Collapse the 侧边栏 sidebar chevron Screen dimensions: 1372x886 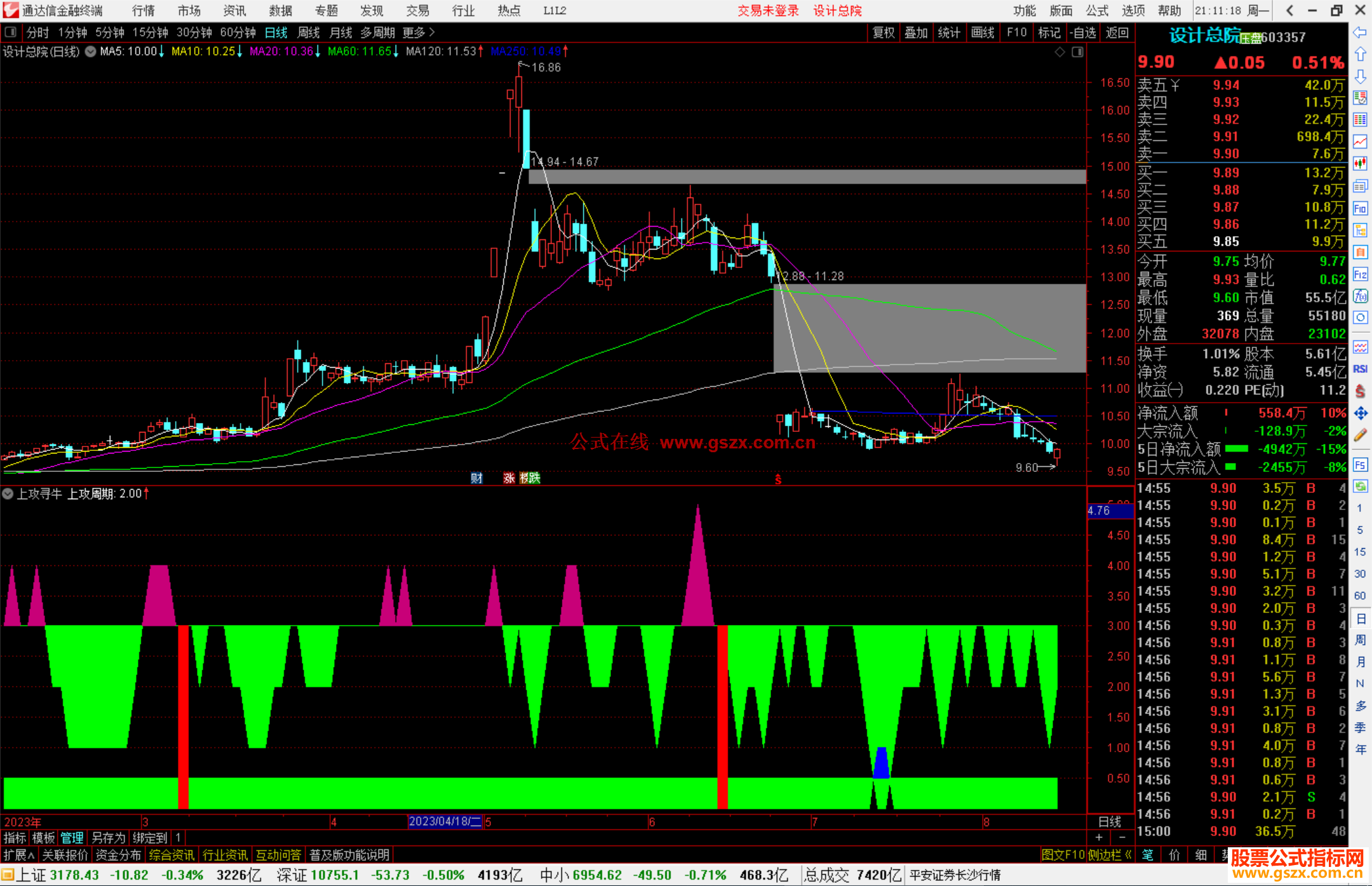(1128, 855)
